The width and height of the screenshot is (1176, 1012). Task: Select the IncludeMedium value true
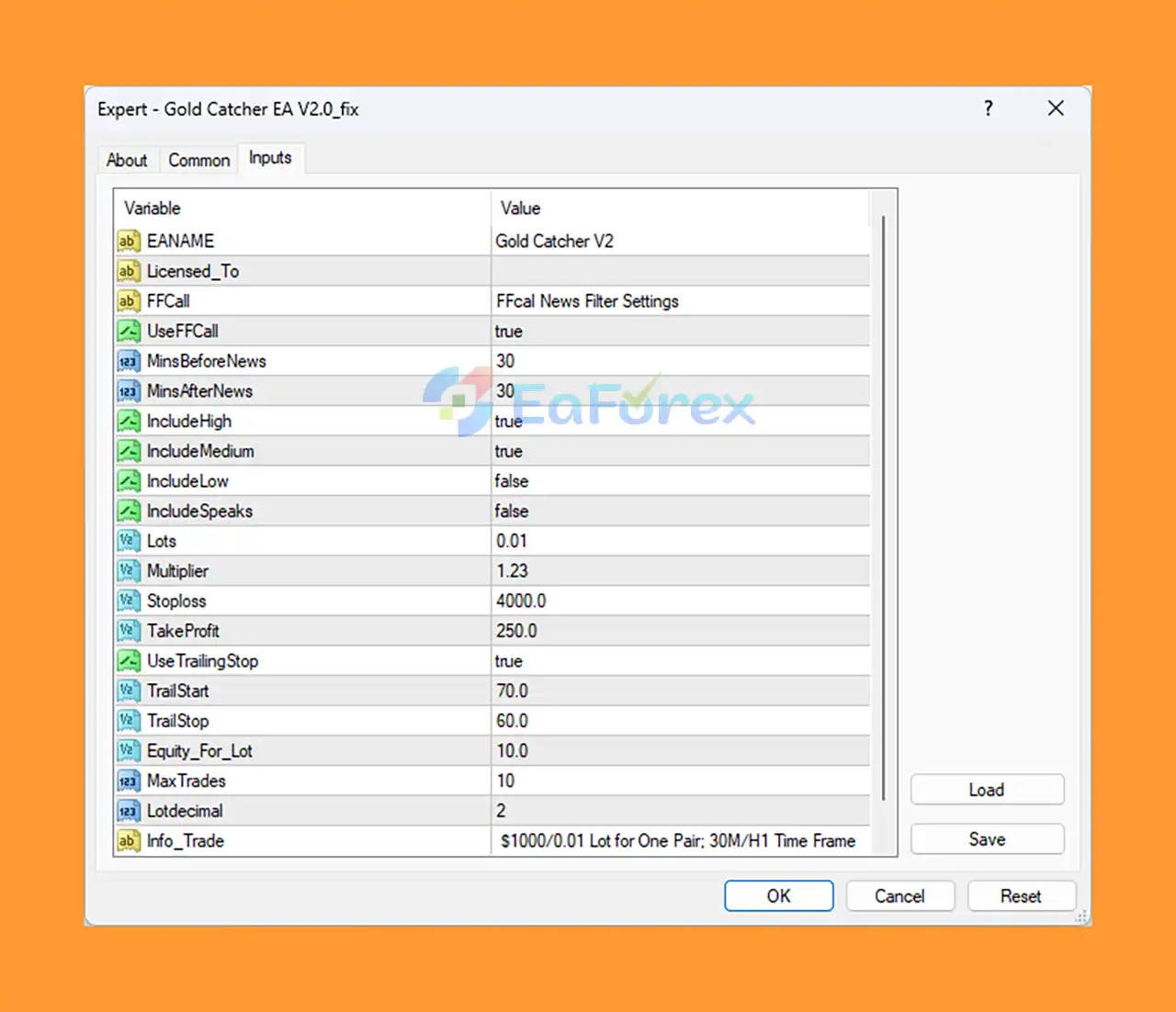pos(509,452)
